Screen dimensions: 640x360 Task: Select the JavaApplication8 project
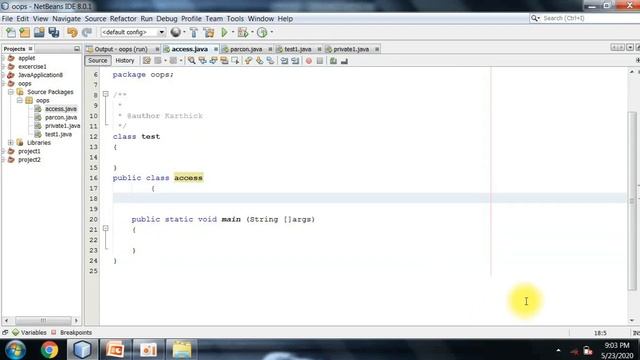40,75
